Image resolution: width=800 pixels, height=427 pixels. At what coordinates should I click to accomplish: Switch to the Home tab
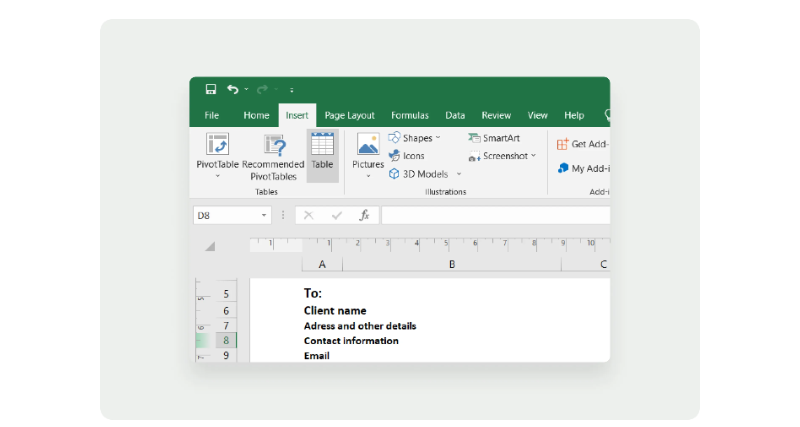pyautogui.click(x=256, y=115)
